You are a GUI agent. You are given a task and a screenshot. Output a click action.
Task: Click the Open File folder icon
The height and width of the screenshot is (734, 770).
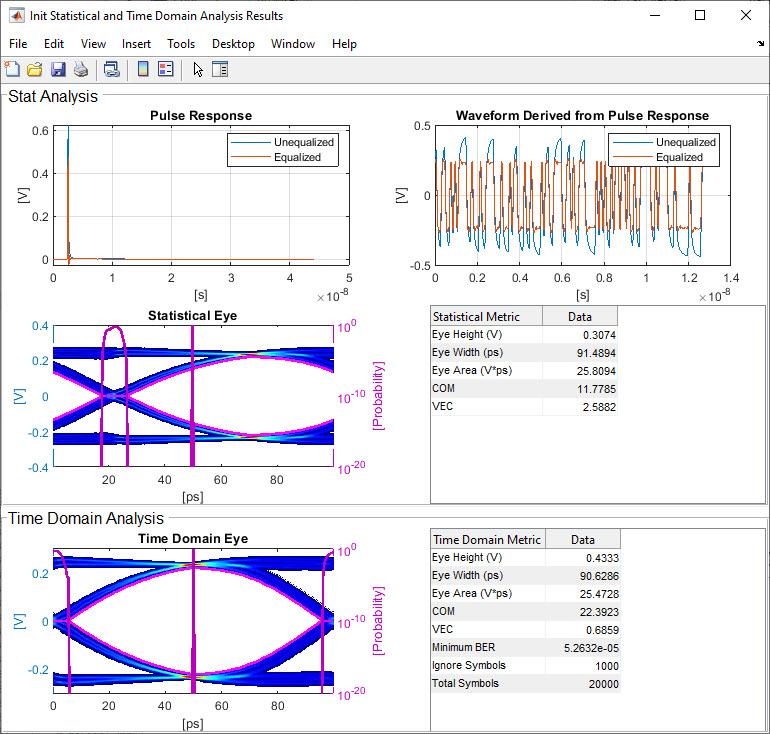click(x=35, y=69)
